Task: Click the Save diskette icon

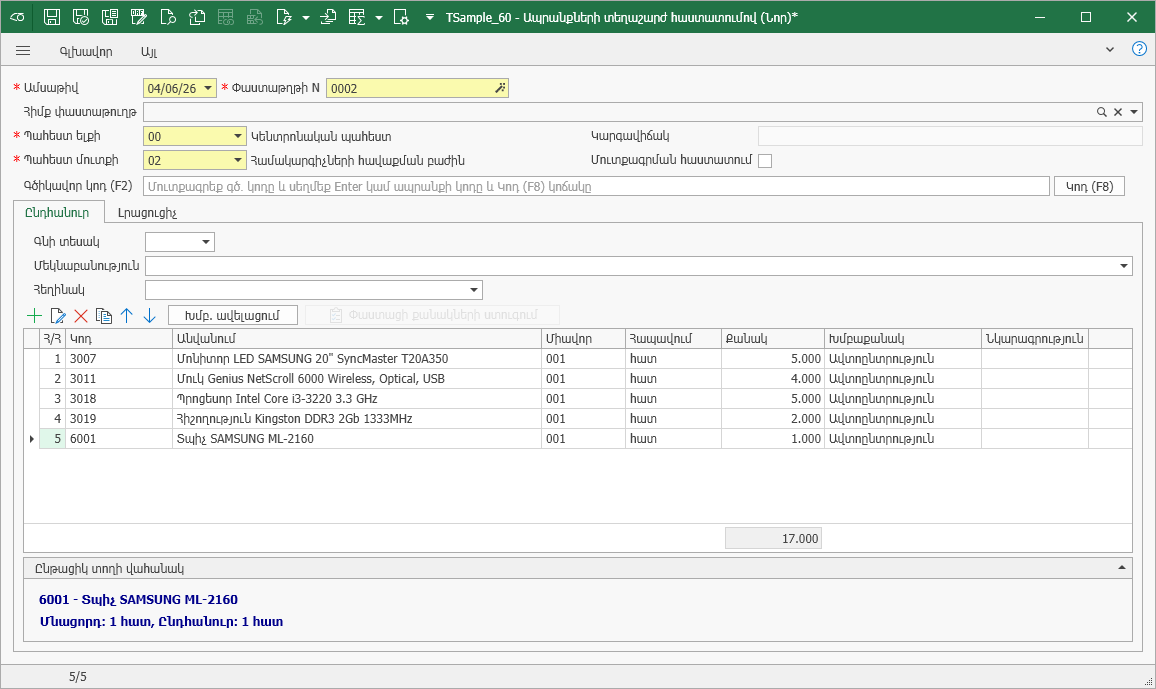Action: tap(52, 17)
